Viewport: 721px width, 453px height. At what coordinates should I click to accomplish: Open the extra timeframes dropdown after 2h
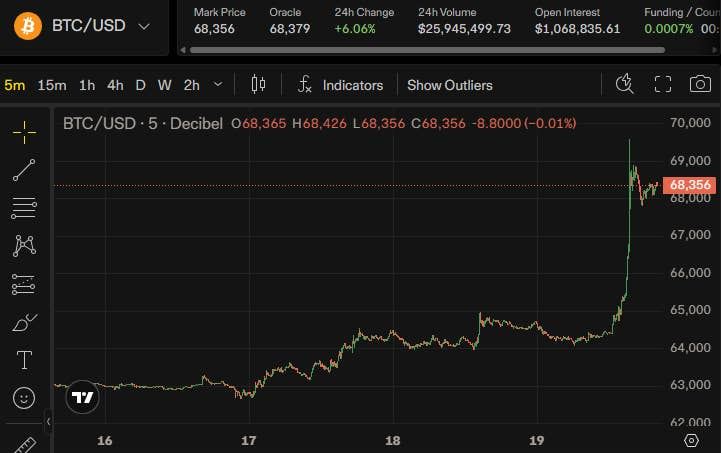pos(218,85)
